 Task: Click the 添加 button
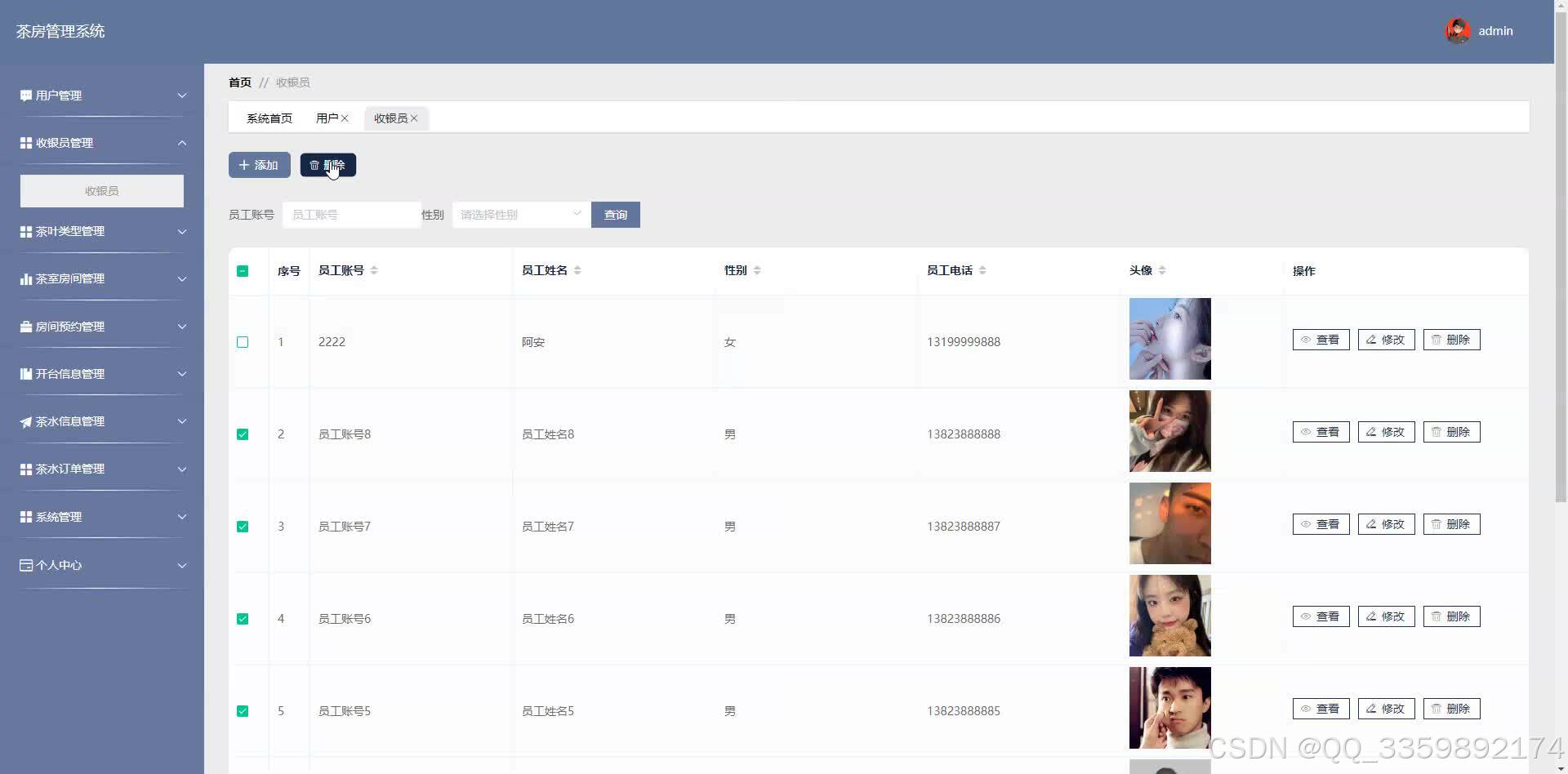pos(259,165)
